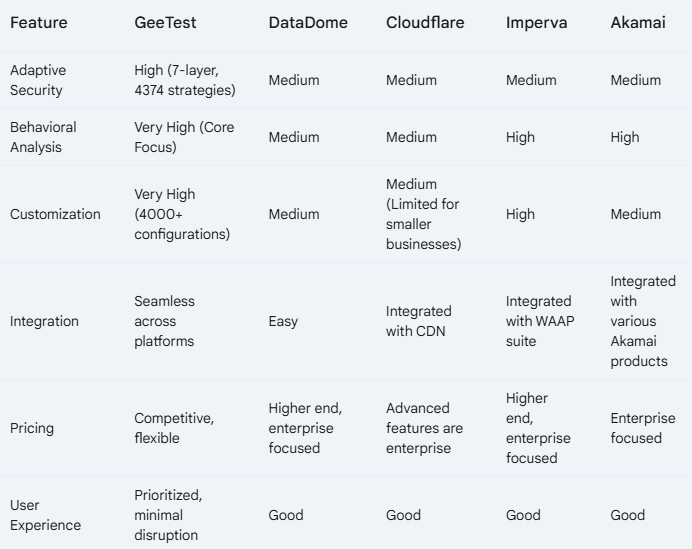
Task: Click the Feature column header
Action: (x=39, y=23)
